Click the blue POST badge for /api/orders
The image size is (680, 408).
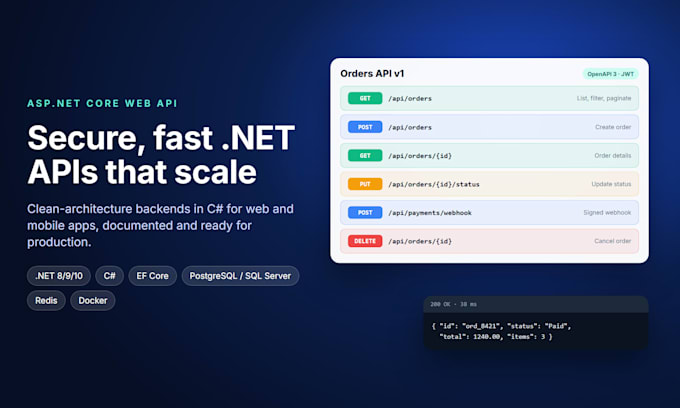coord(365,127)
